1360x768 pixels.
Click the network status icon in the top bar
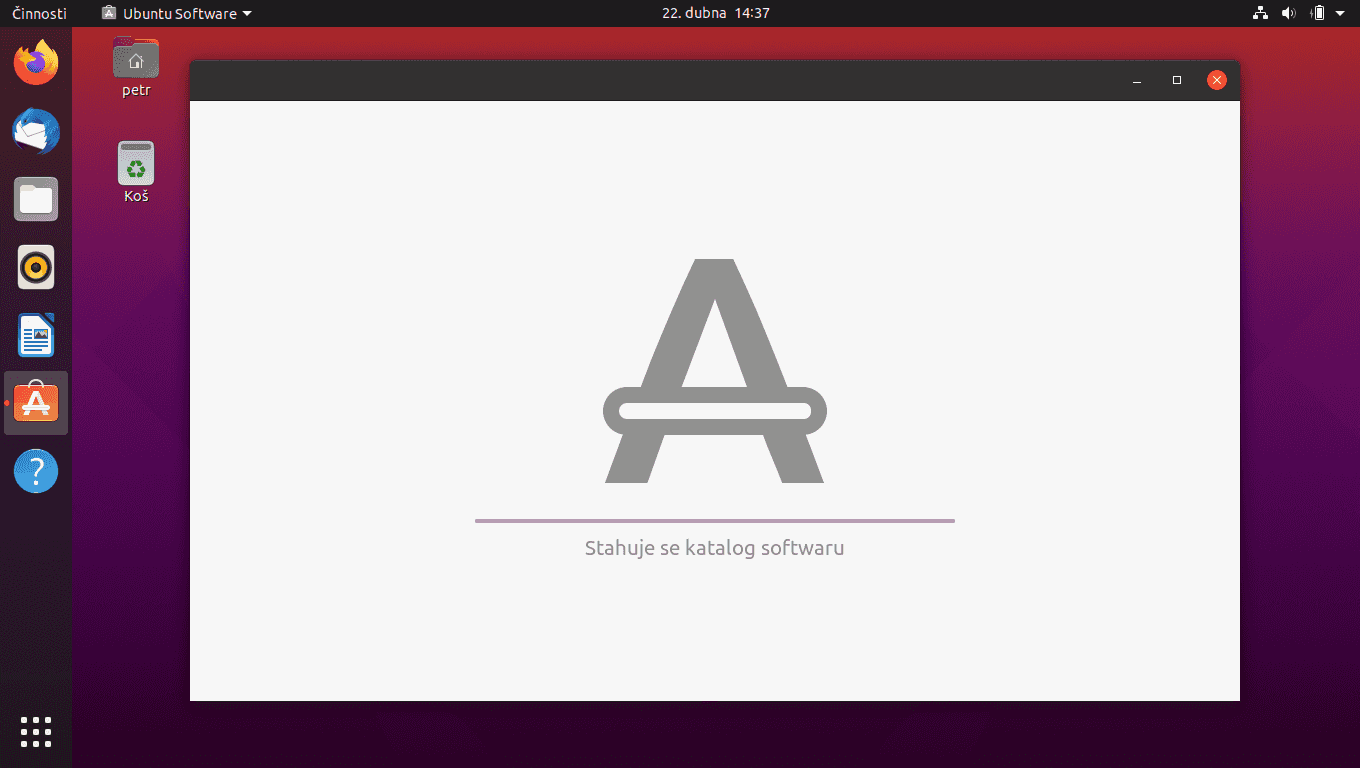pyautogui.click(x=1260, y=13)
